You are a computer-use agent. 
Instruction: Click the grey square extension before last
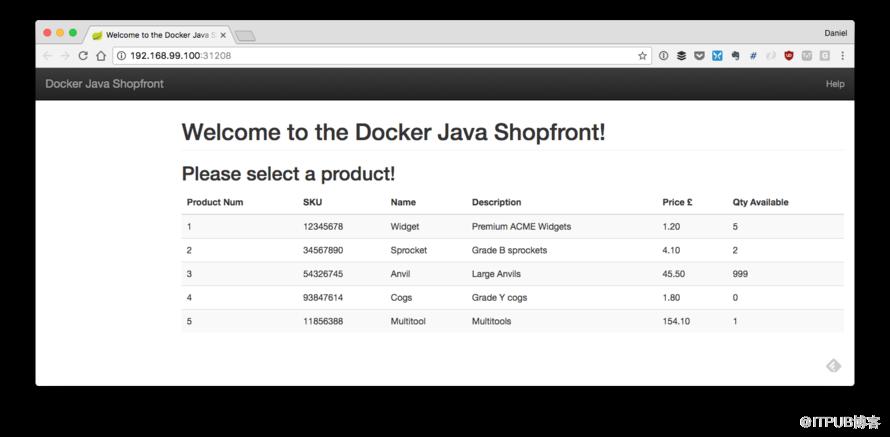[x=807, y=56]
